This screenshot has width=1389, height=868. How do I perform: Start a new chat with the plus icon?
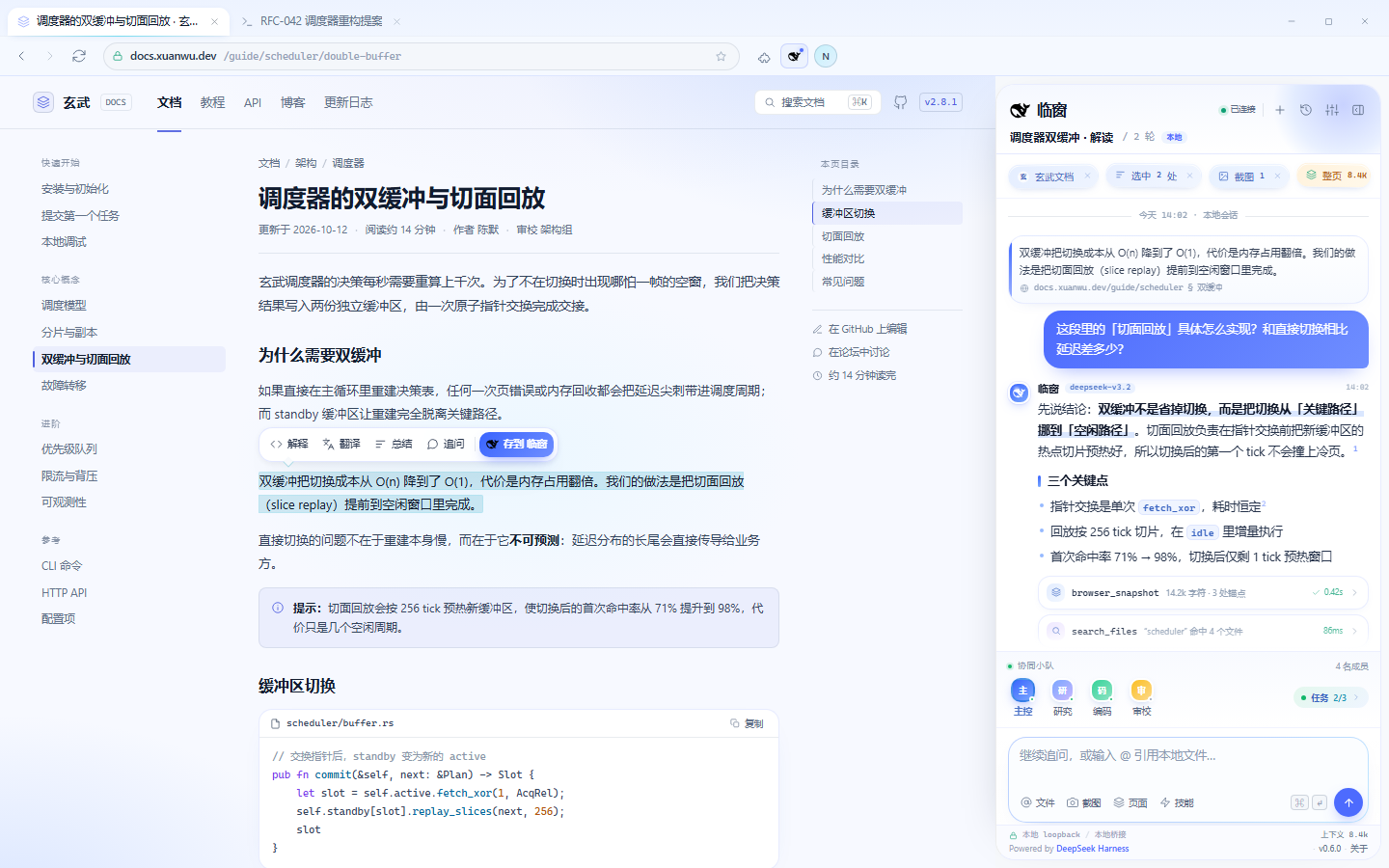(x=1280, y=110)
